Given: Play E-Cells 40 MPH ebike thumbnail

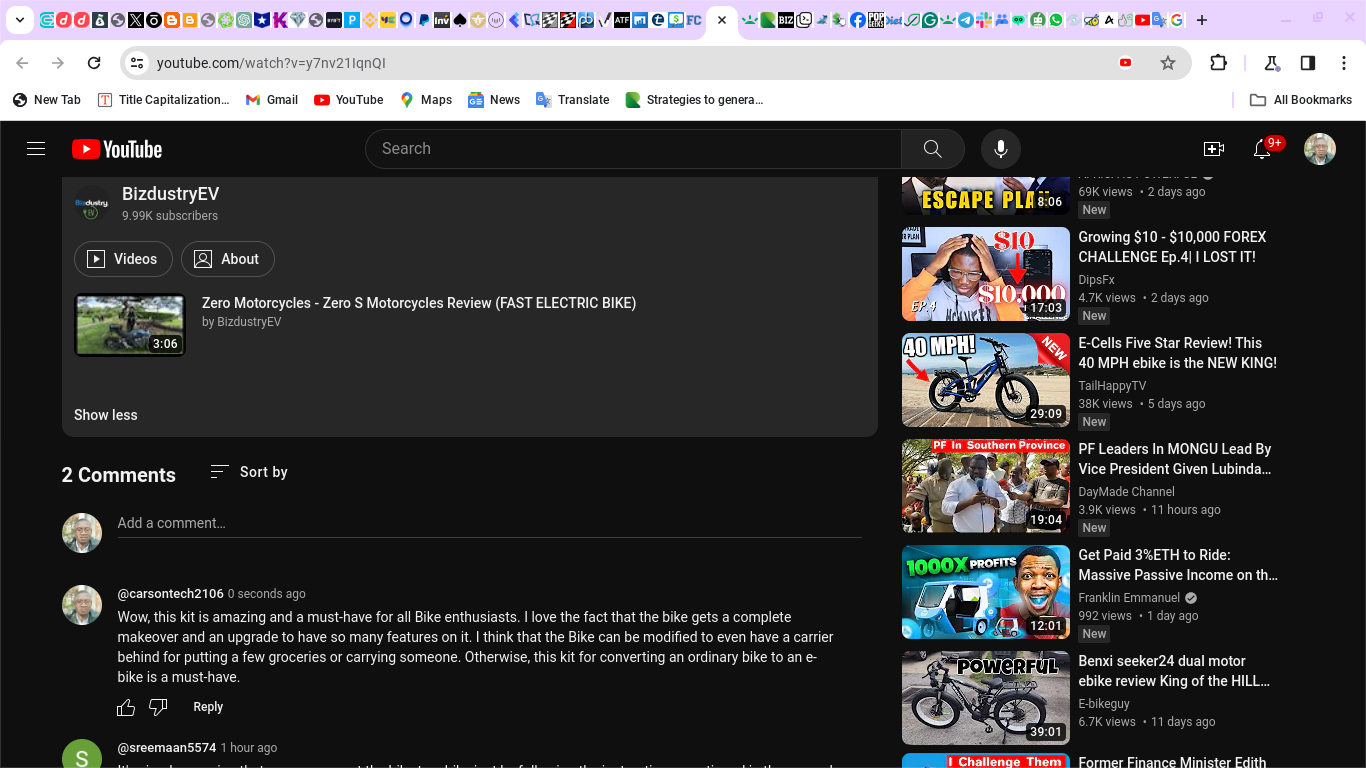Looking at the screenshot, I should 986,380.
